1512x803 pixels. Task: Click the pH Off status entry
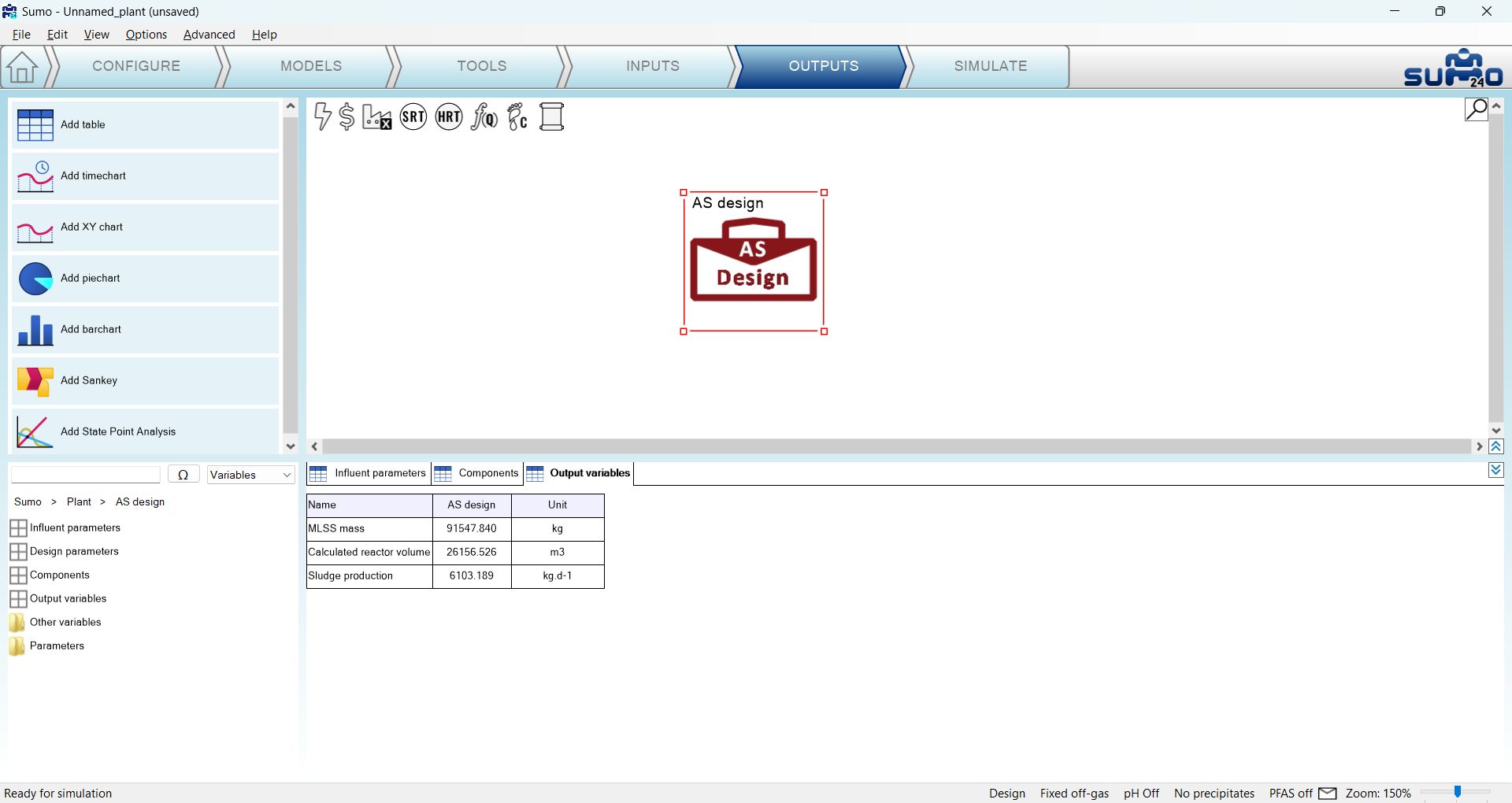pyautogui.click(x=1141, y=793)
